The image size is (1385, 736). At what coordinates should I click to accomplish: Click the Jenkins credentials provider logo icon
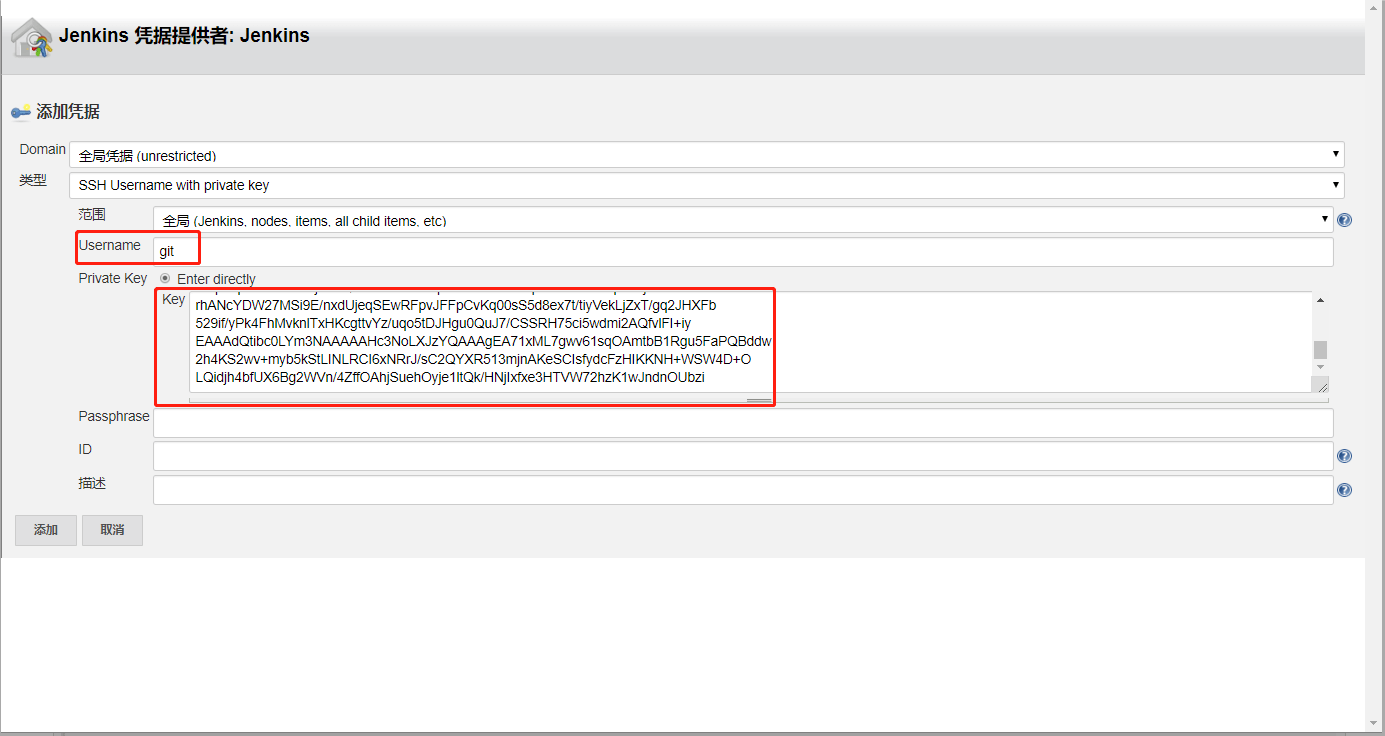coord(31,37)
